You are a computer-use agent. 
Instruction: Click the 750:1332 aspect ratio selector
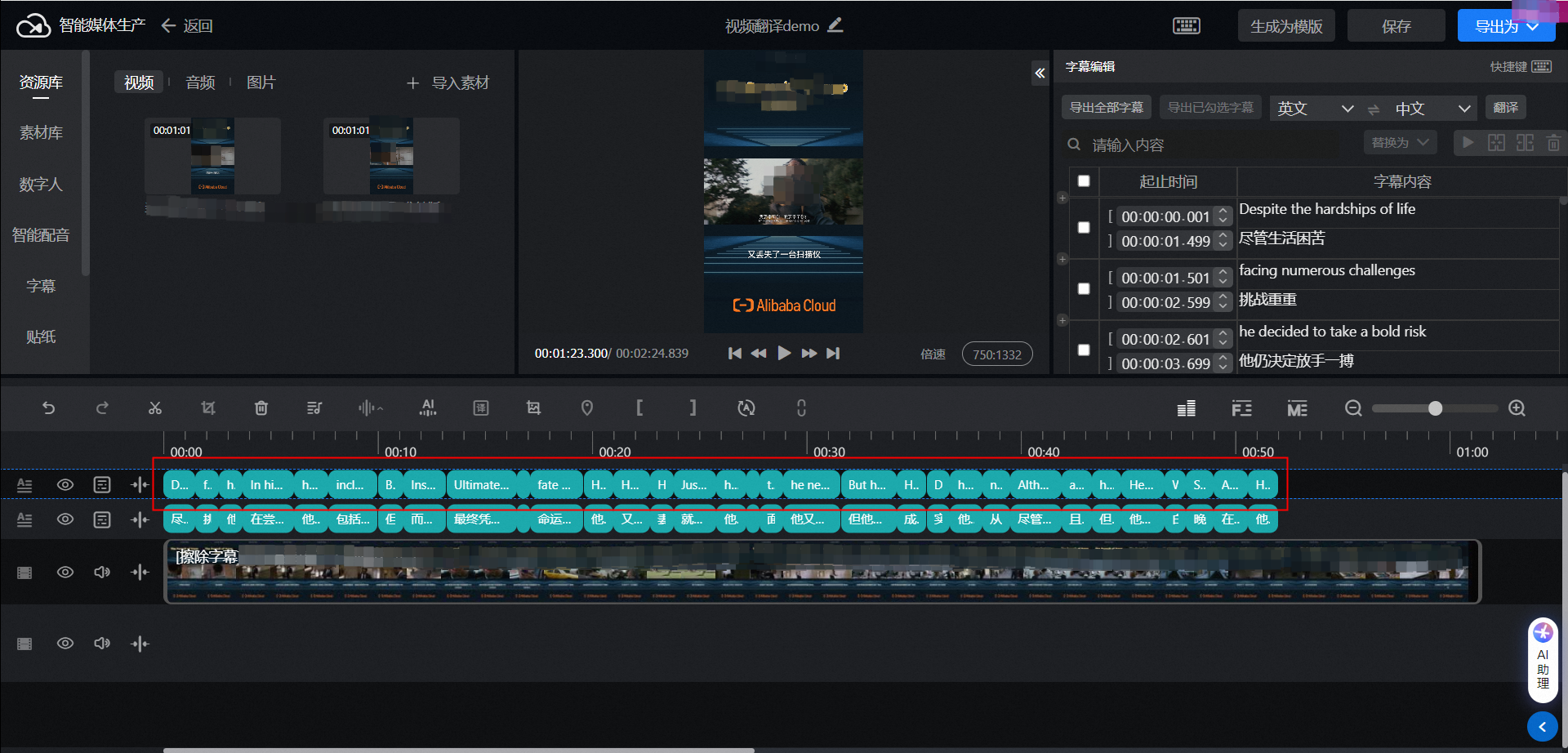(997, 354)
